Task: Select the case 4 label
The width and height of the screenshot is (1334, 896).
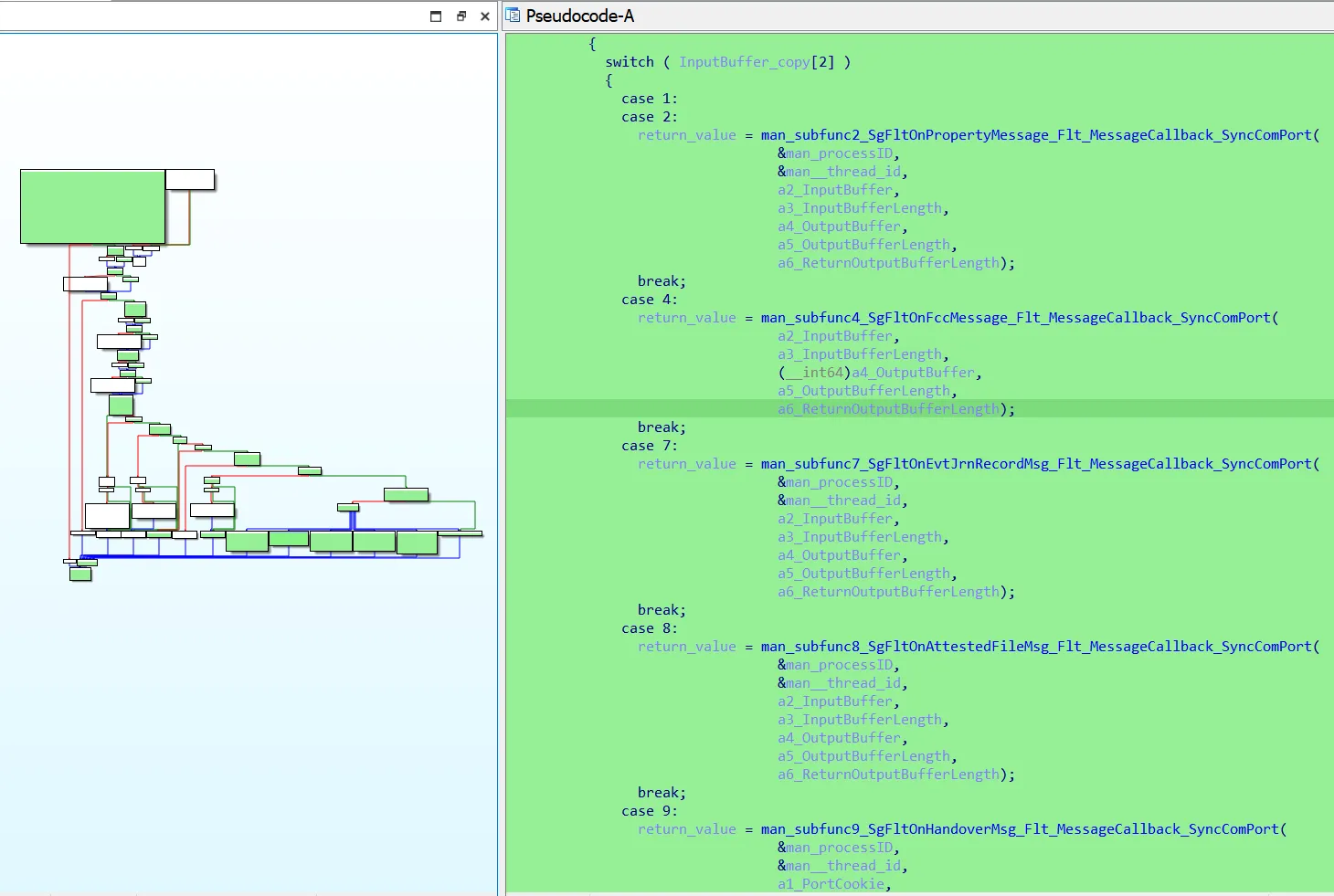Action: (x=649, y=300)
